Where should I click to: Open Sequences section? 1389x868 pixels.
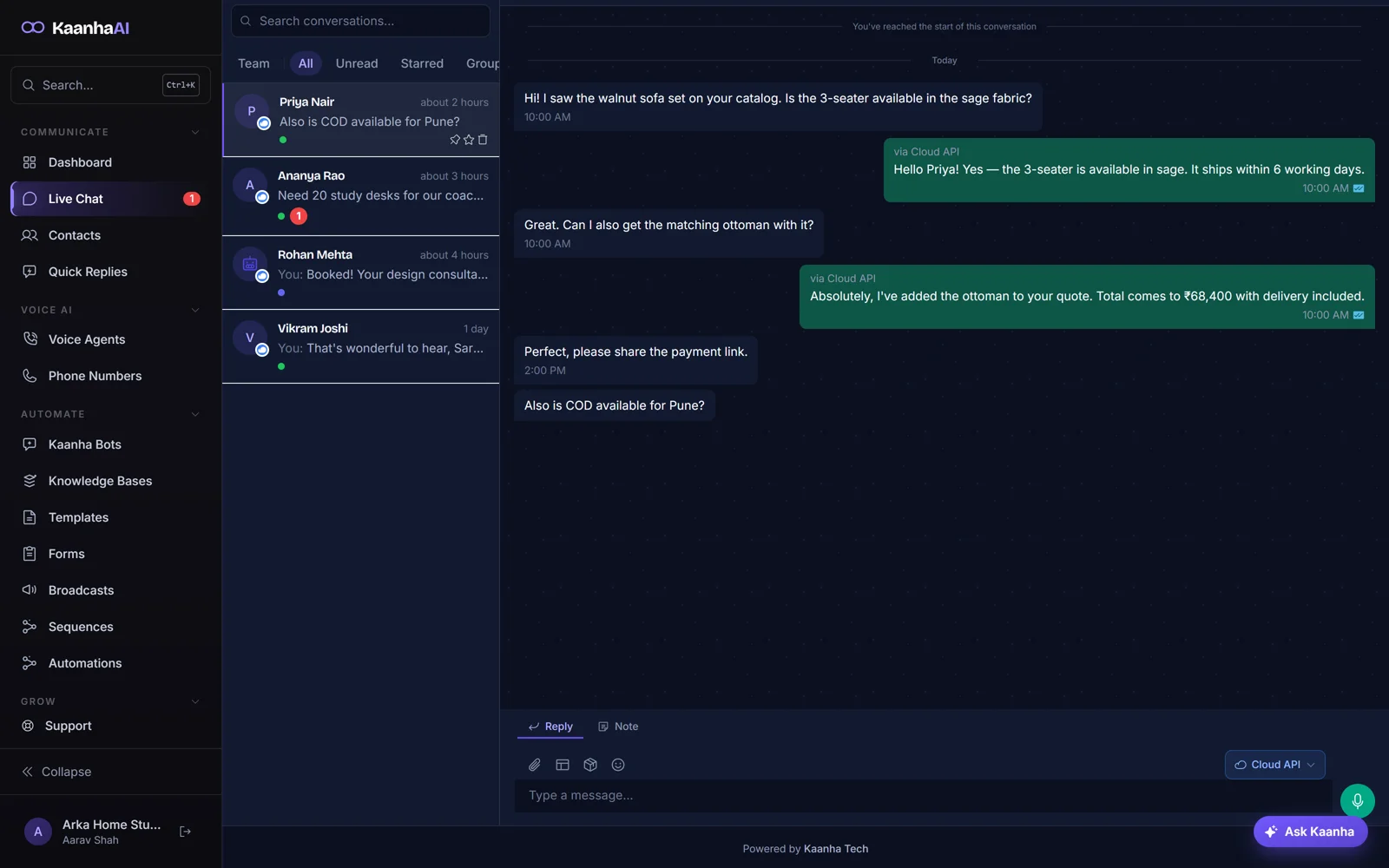point(110,627)
